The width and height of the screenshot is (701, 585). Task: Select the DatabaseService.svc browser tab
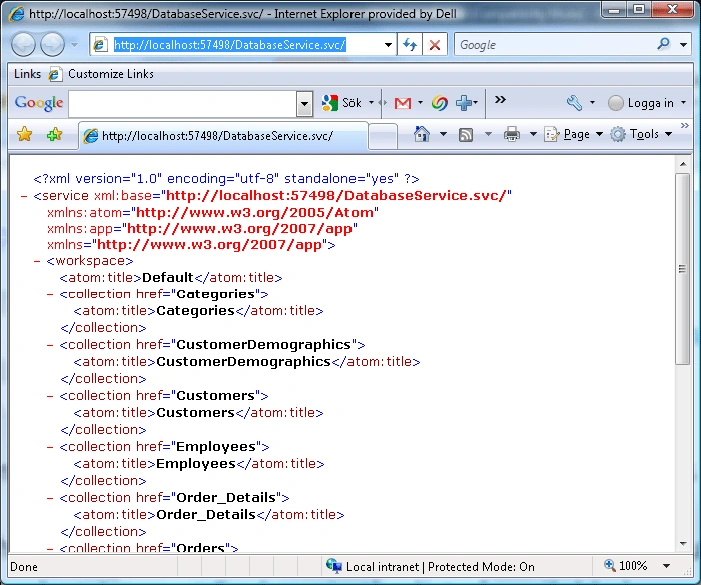click(223, 135)
